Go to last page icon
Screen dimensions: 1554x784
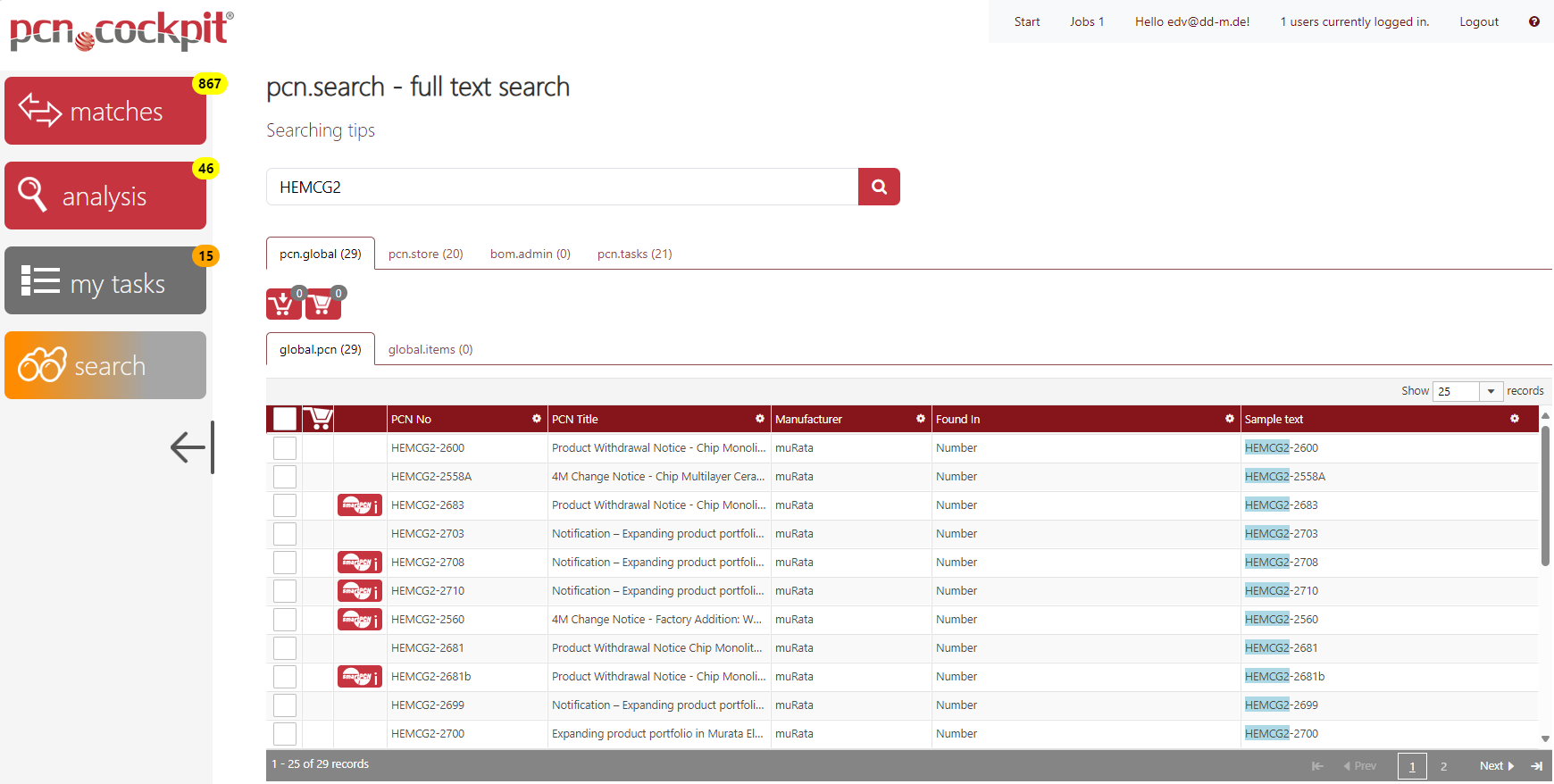click(x=1536, y=766)
